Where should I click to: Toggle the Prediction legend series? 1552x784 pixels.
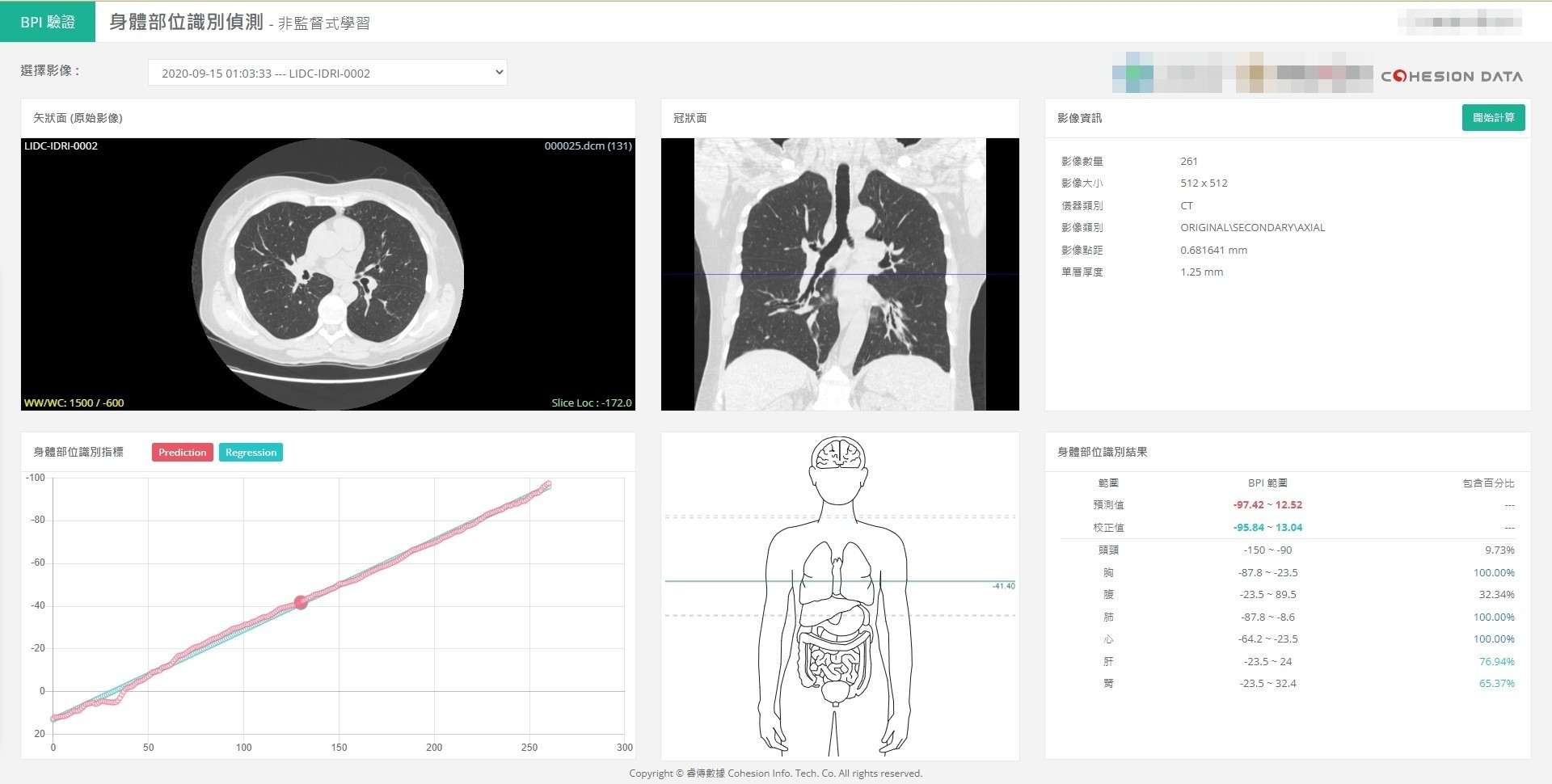coord(183,453)
